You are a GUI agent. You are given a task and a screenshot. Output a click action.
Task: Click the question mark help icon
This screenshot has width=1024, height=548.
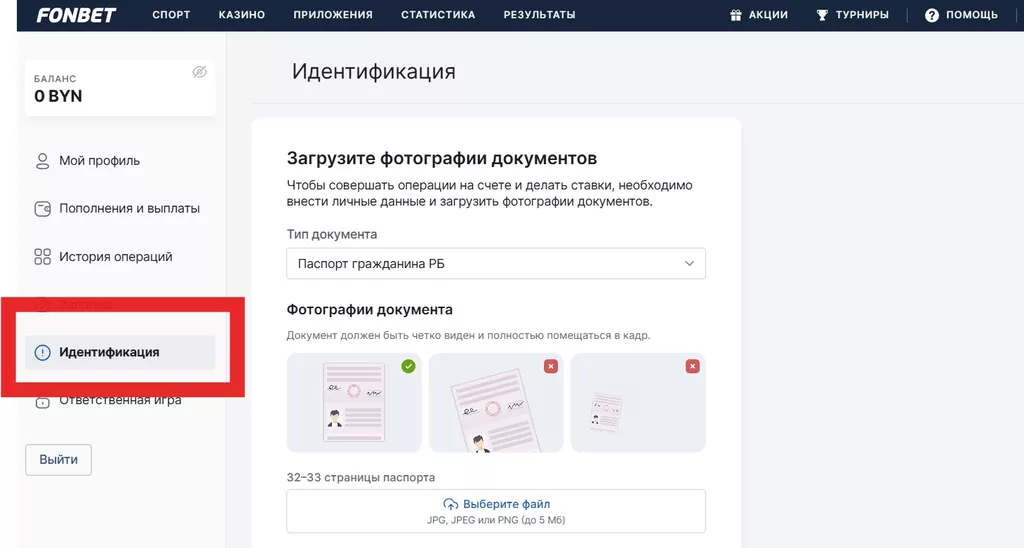pos(932,15)
